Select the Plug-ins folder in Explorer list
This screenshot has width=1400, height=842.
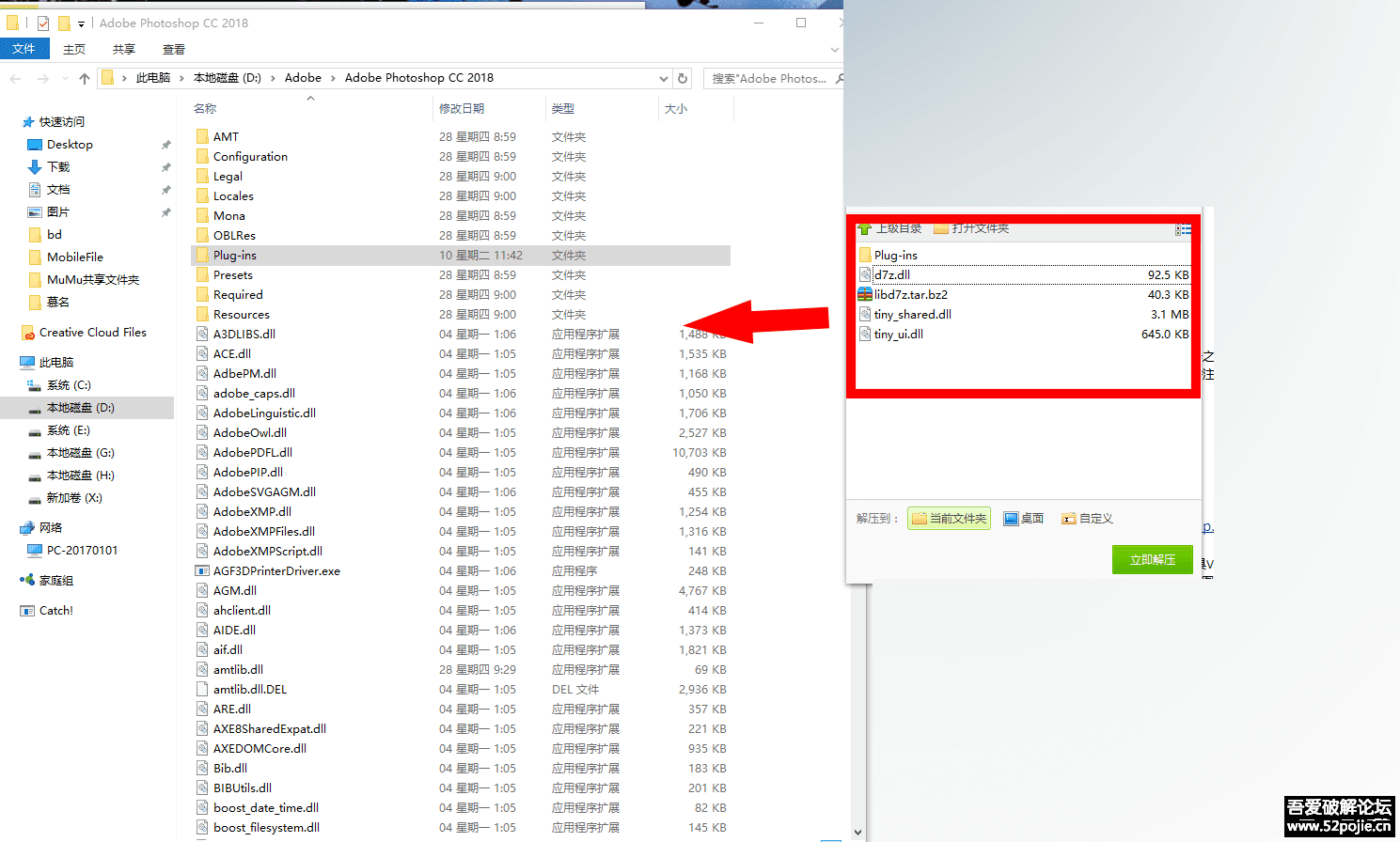461,256
